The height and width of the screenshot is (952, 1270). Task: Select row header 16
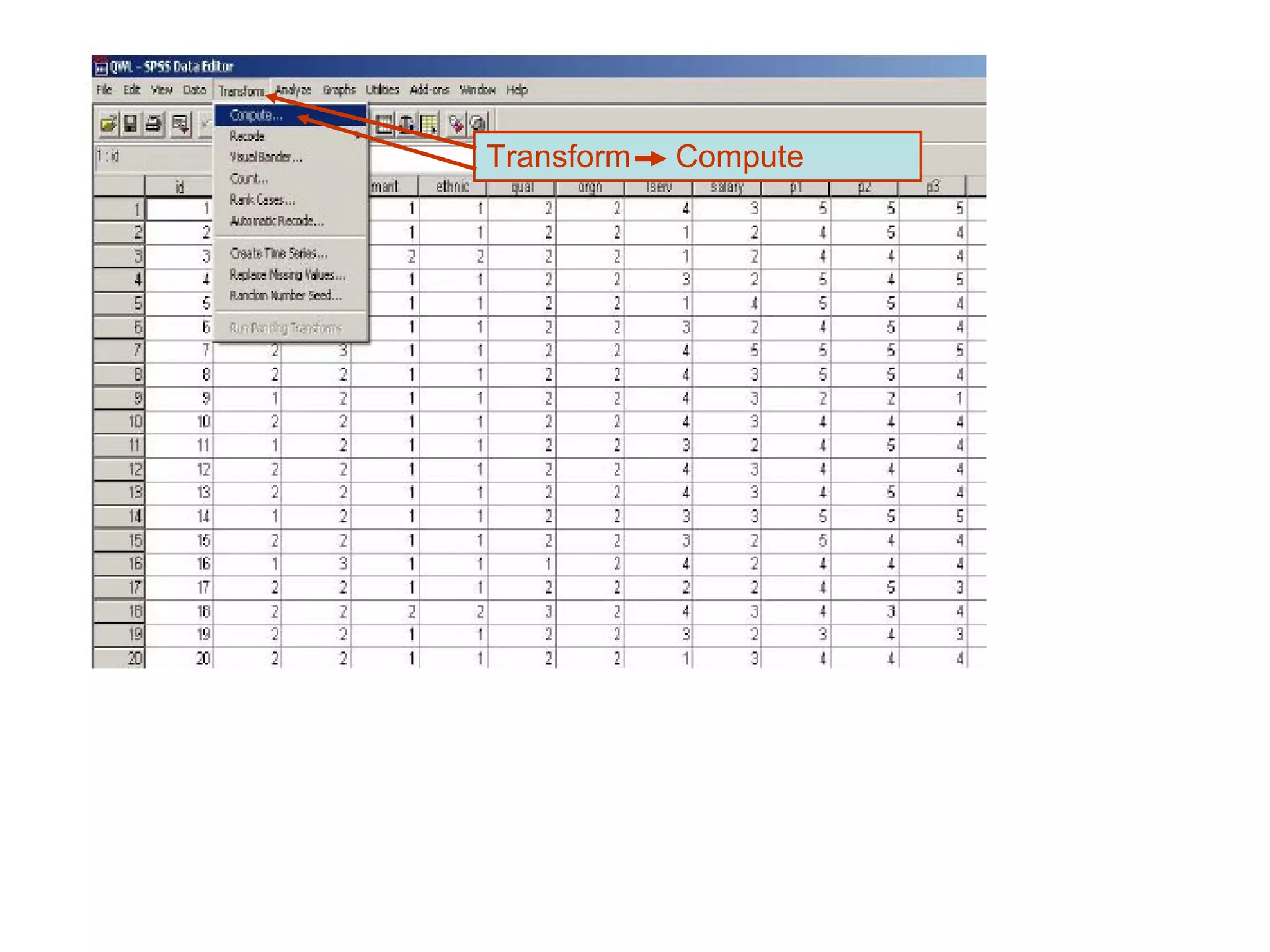pyautogui.click(x=118, y=563)
